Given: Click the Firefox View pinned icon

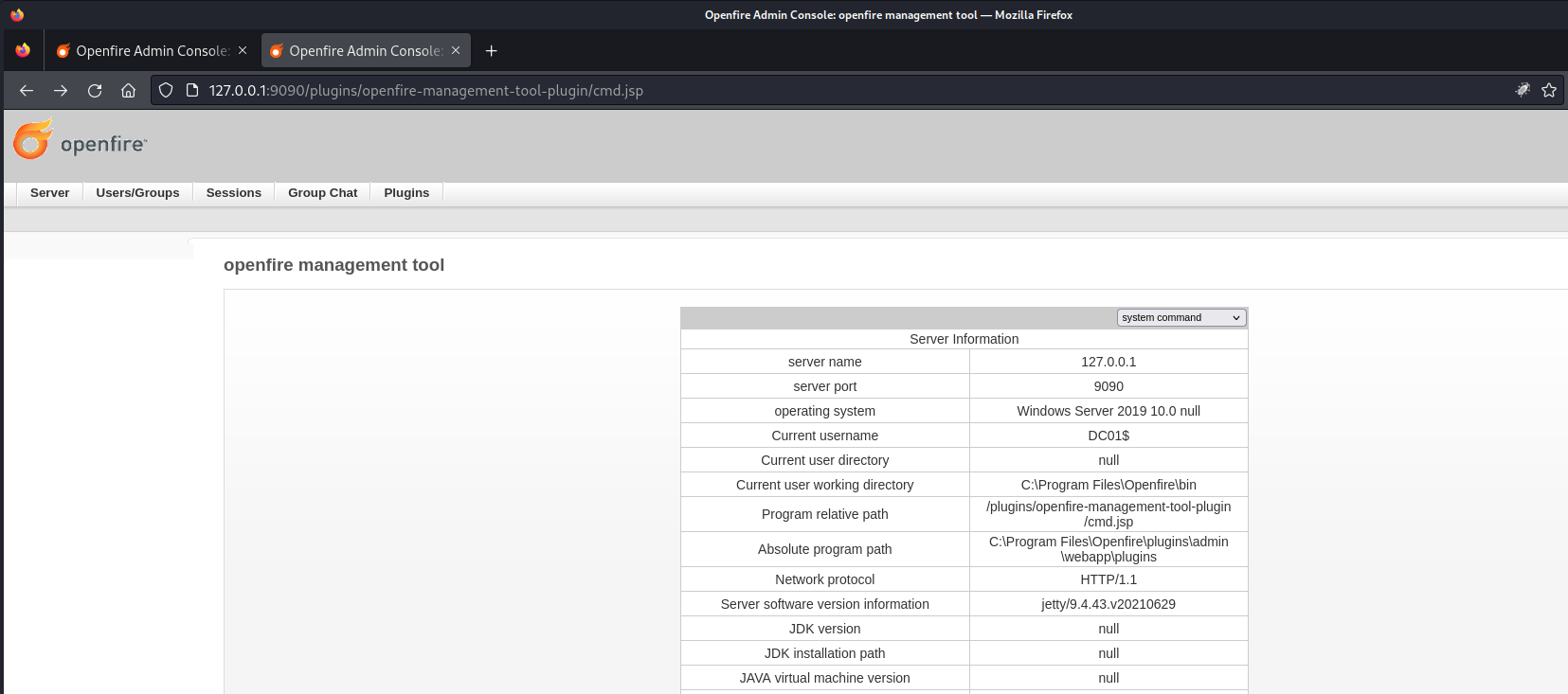Looking at the screenshot, I should point(23,51).
